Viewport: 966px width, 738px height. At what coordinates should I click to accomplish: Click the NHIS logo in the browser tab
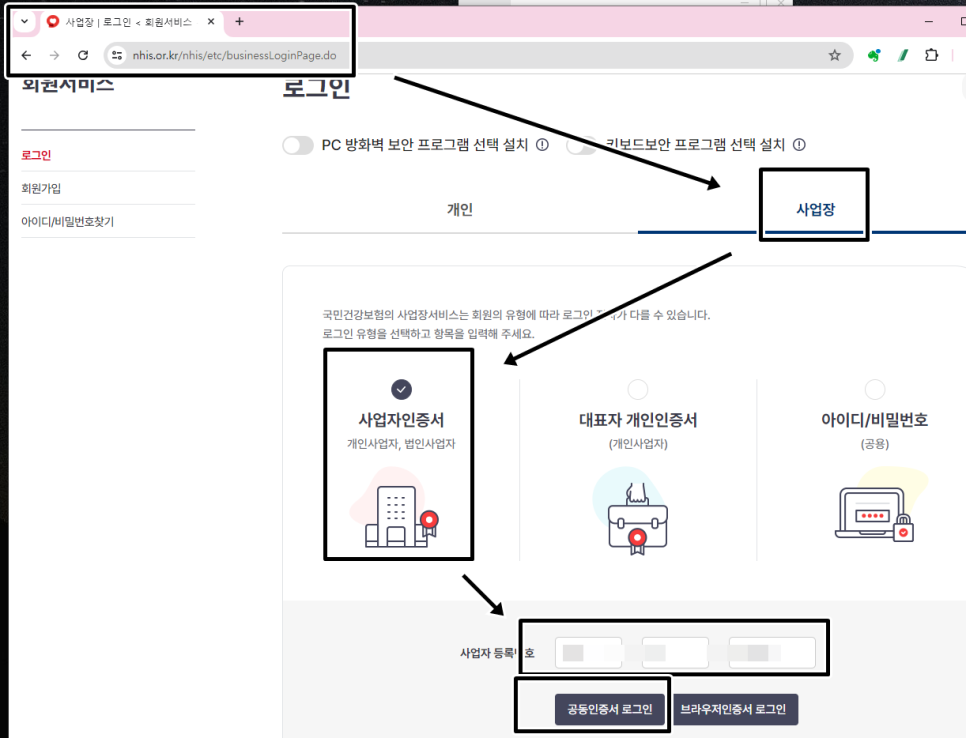click(51, 21)
